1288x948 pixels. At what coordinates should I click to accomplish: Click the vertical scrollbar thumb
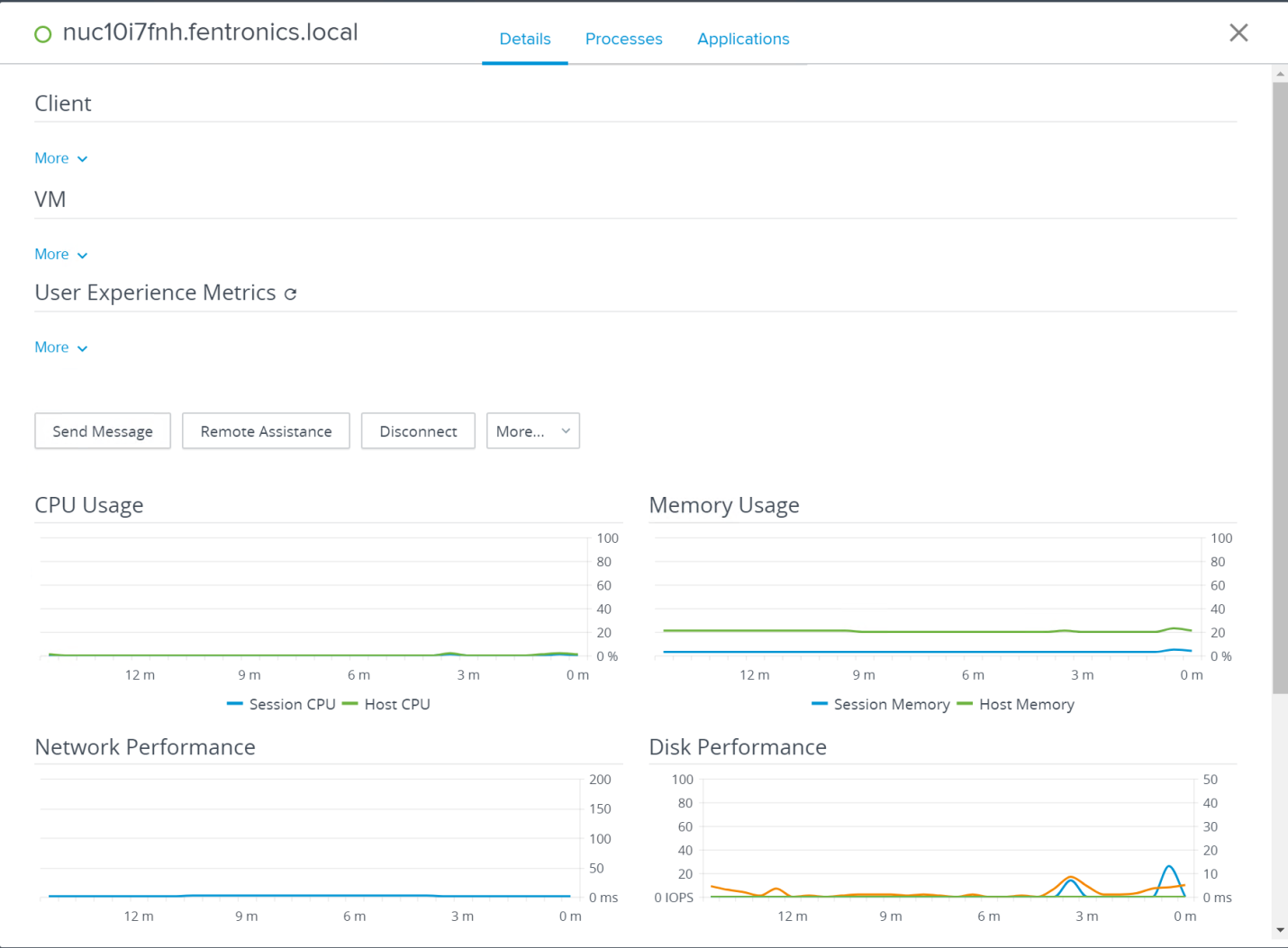tap(1280, 388)
